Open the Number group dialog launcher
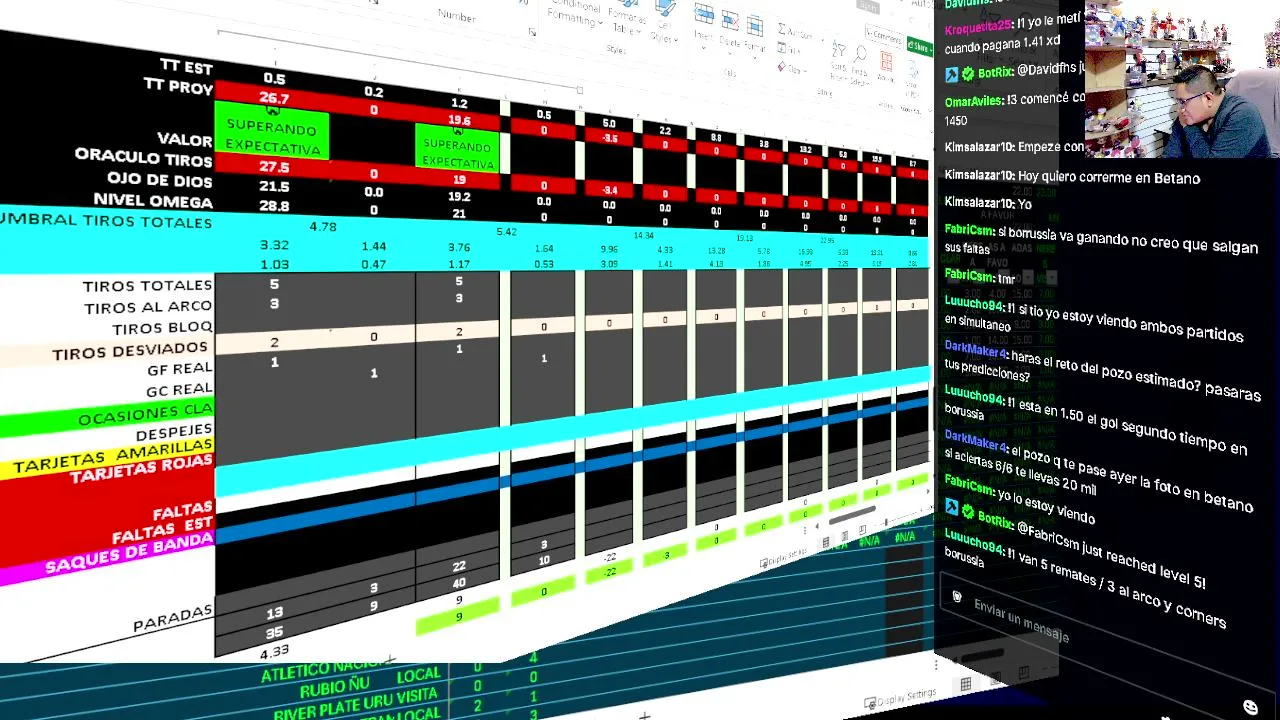This screenshot has width=1280, height=720. pos(532,33)
